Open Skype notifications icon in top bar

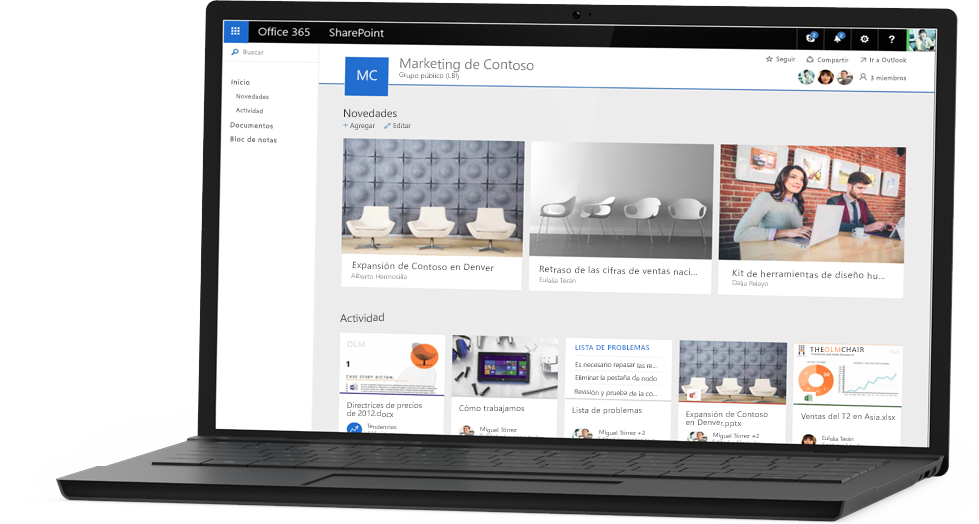pyautogui.click(x=811, y=38)
